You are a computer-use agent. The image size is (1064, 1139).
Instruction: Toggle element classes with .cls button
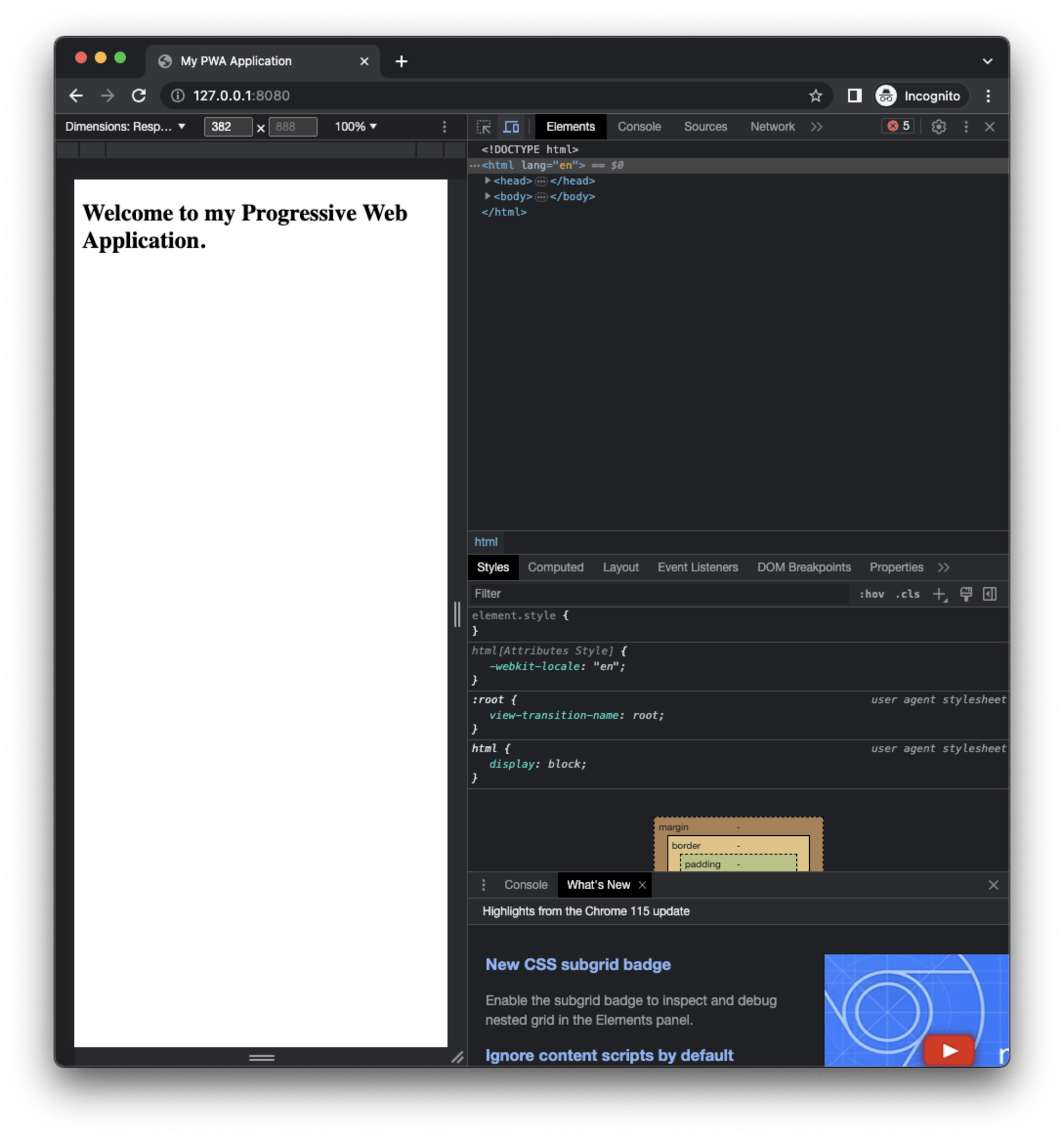(x=907, y=594)
